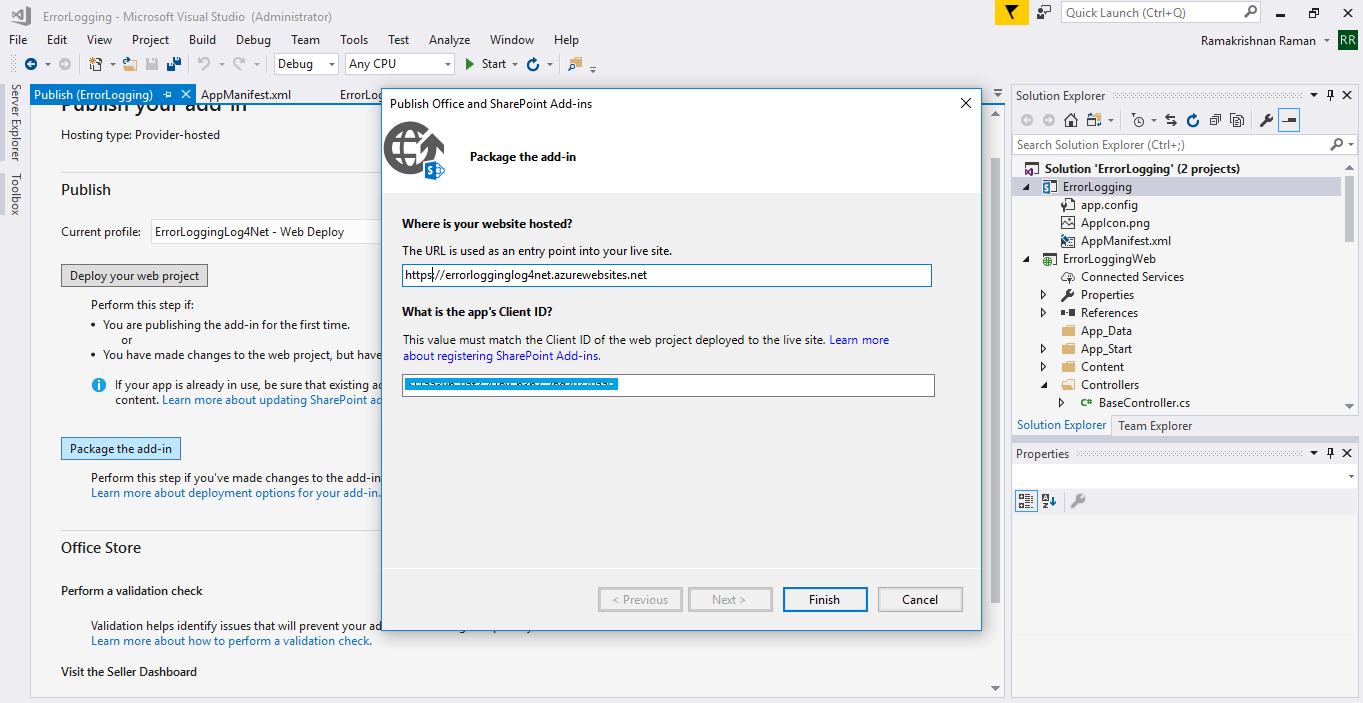
Task: Expand the BaseController.cs node
Action: [x=1062, y=403]
